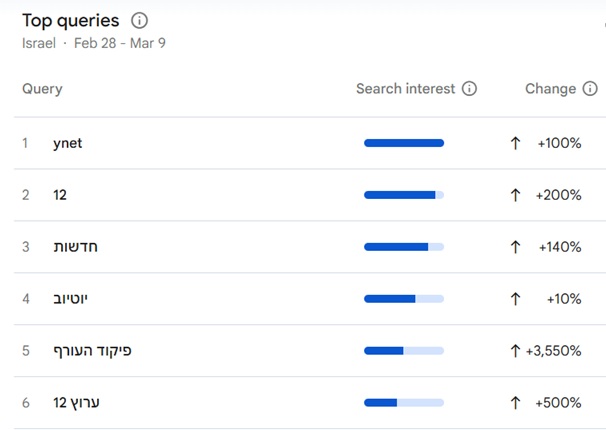Click the up arrow beside +140%

point(516,247)
